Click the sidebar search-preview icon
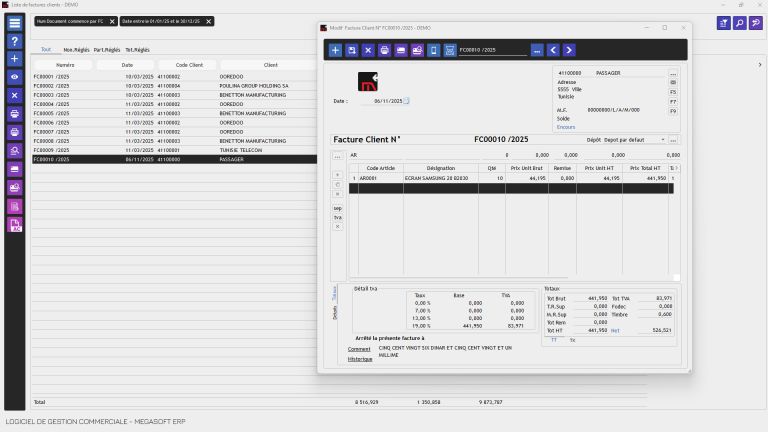 point(15,151)
